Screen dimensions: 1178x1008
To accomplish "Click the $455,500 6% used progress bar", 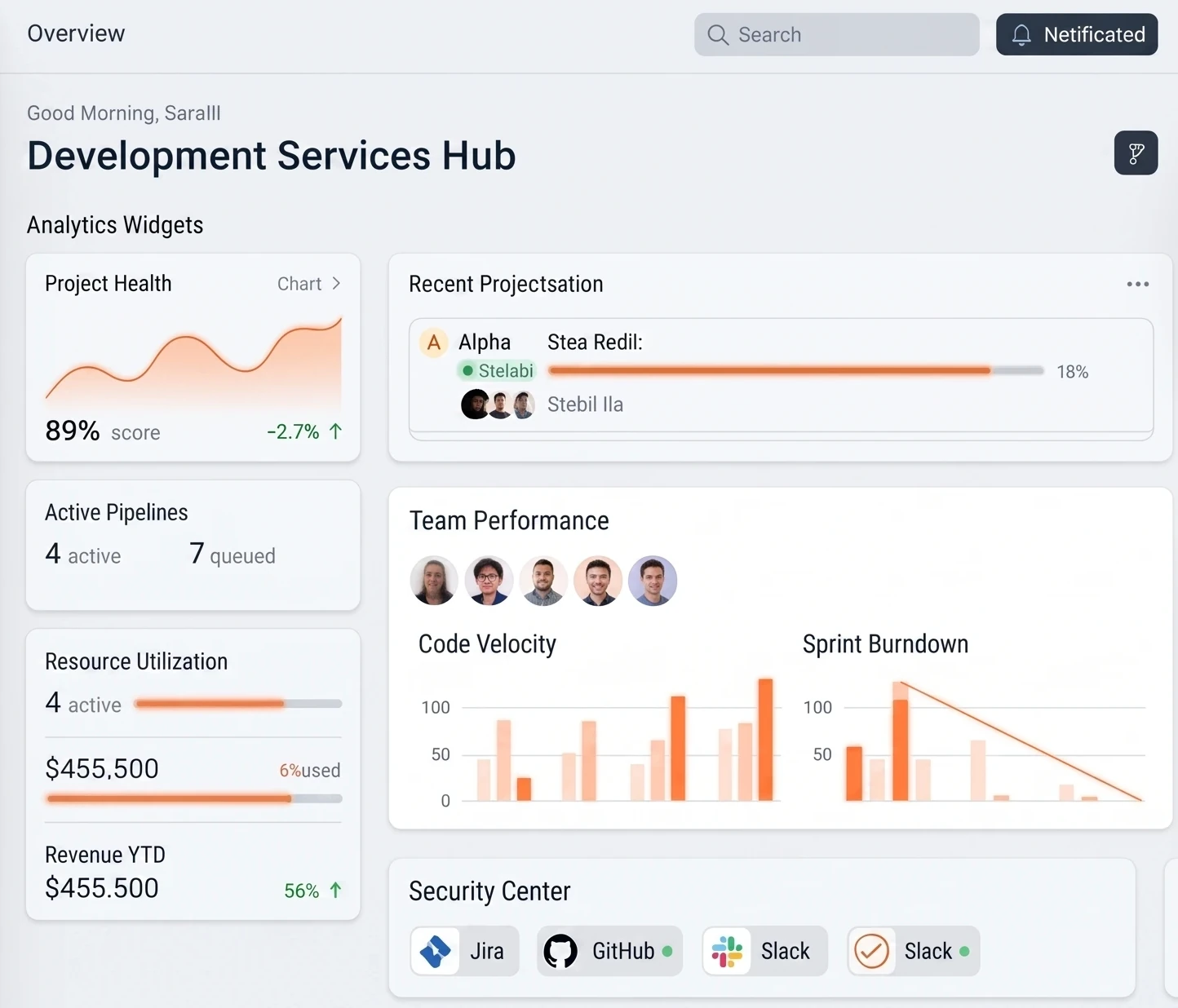I will click(x=194, y=798).
